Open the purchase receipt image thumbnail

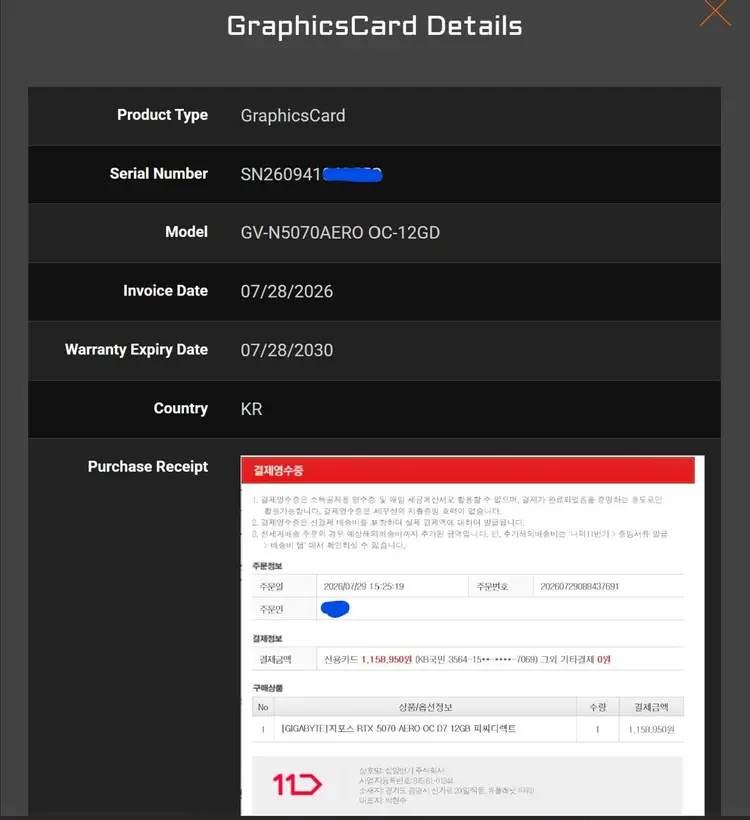(x=472, y=635)
